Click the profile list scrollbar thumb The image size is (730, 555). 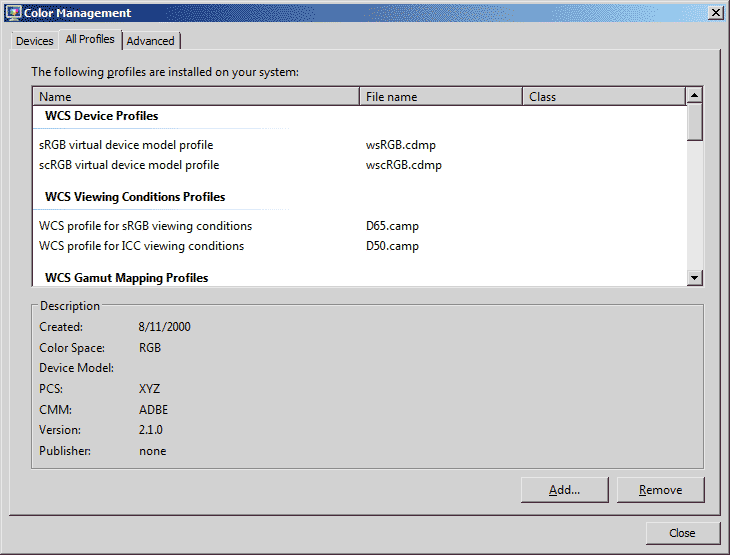pyautogui.click(x=695, y=122)
